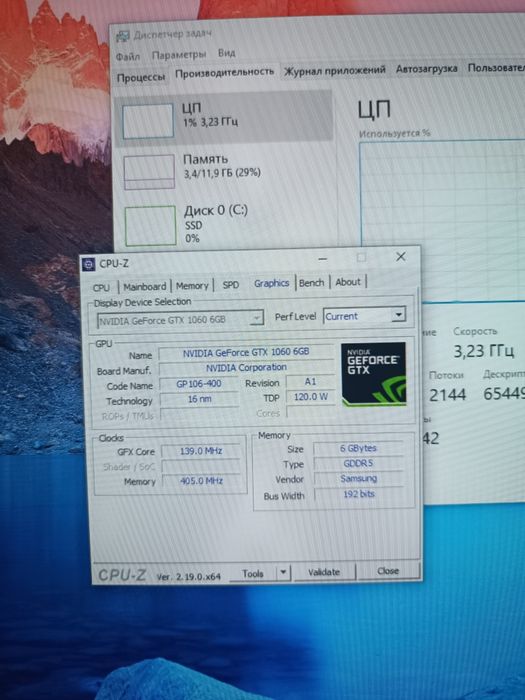
Task: Click the CPU usage graph in Task Manager
Action: (442, 221)
